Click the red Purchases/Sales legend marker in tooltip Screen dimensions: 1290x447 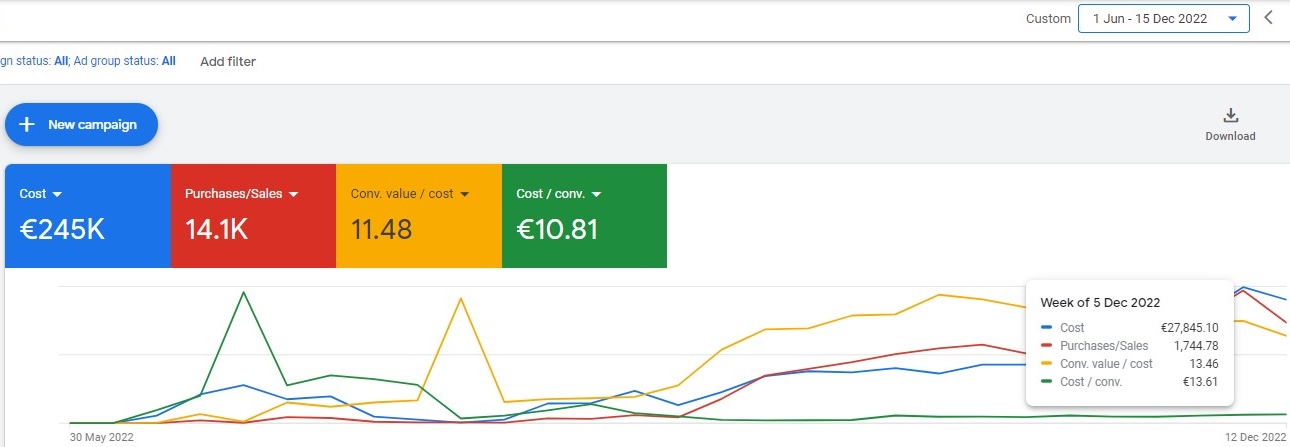click(x=1046, y=346)
